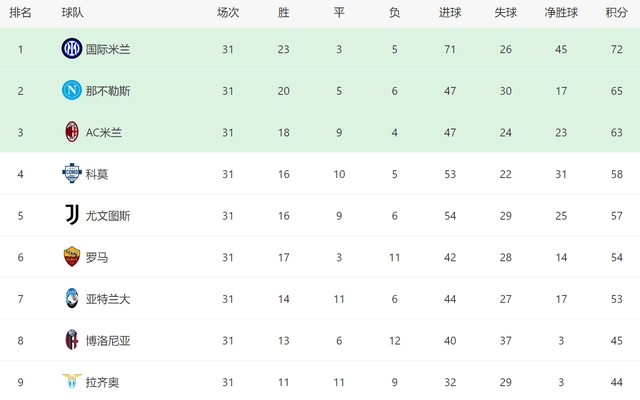640x400 pixels.
Task: Click the Bologna club logo
Action: point(71,340)
